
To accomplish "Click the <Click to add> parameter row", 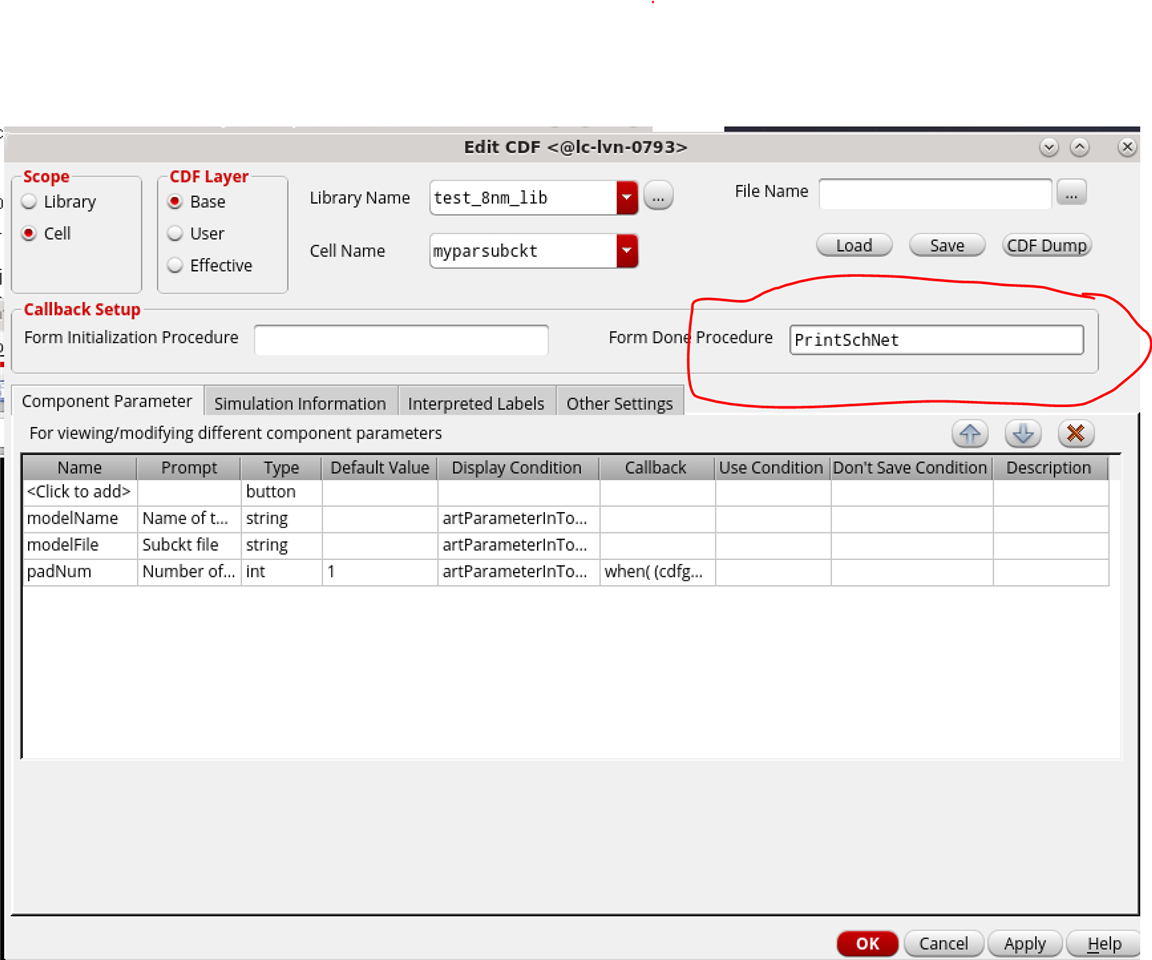I will pos(79,492).
